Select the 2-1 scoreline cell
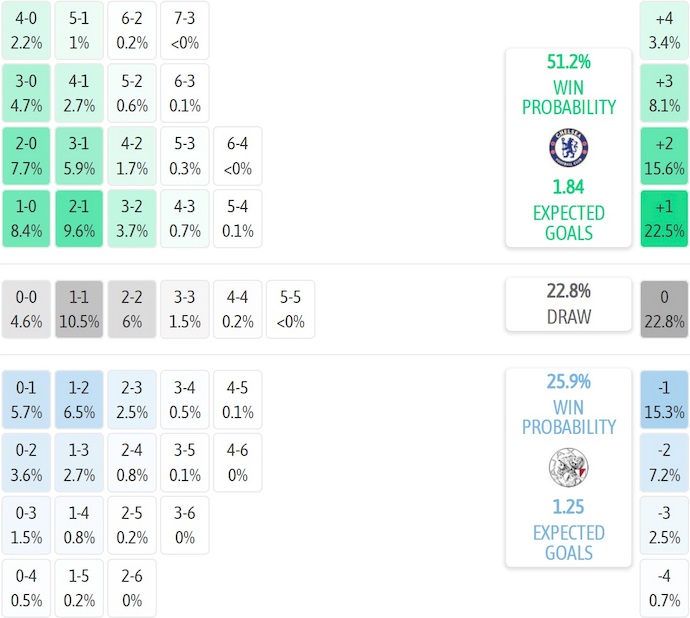 (x=79, y=218)
